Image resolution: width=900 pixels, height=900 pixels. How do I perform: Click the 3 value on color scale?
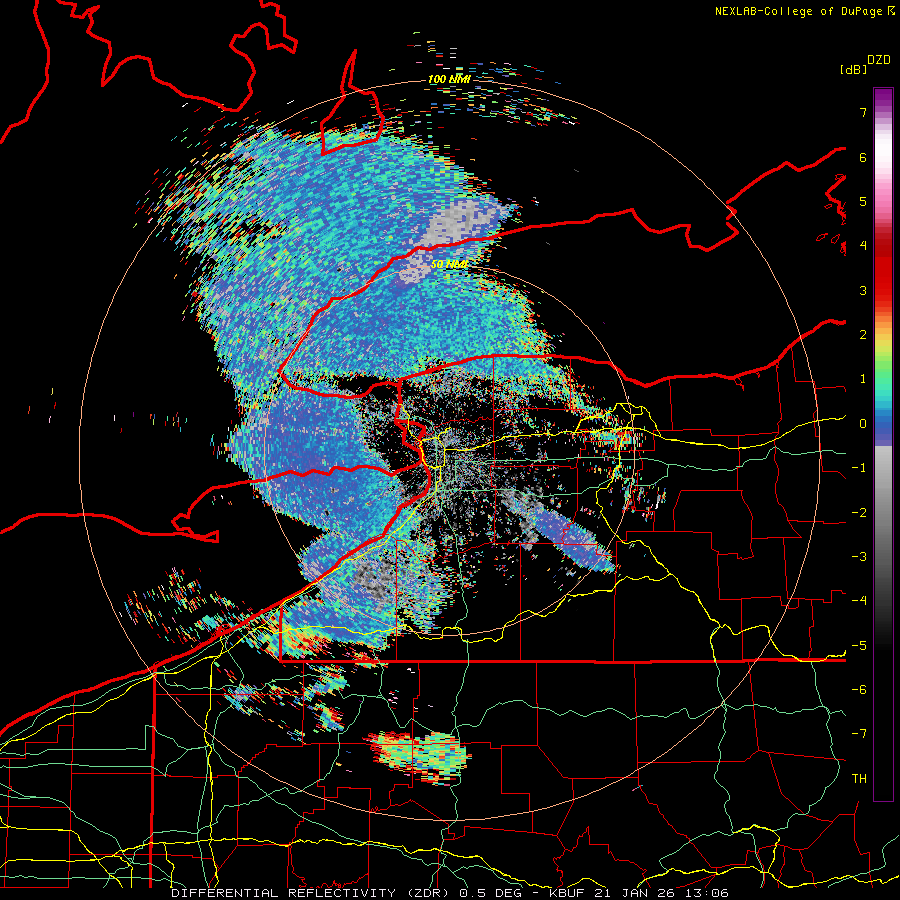pyautogui.click(x=863, y=290)
